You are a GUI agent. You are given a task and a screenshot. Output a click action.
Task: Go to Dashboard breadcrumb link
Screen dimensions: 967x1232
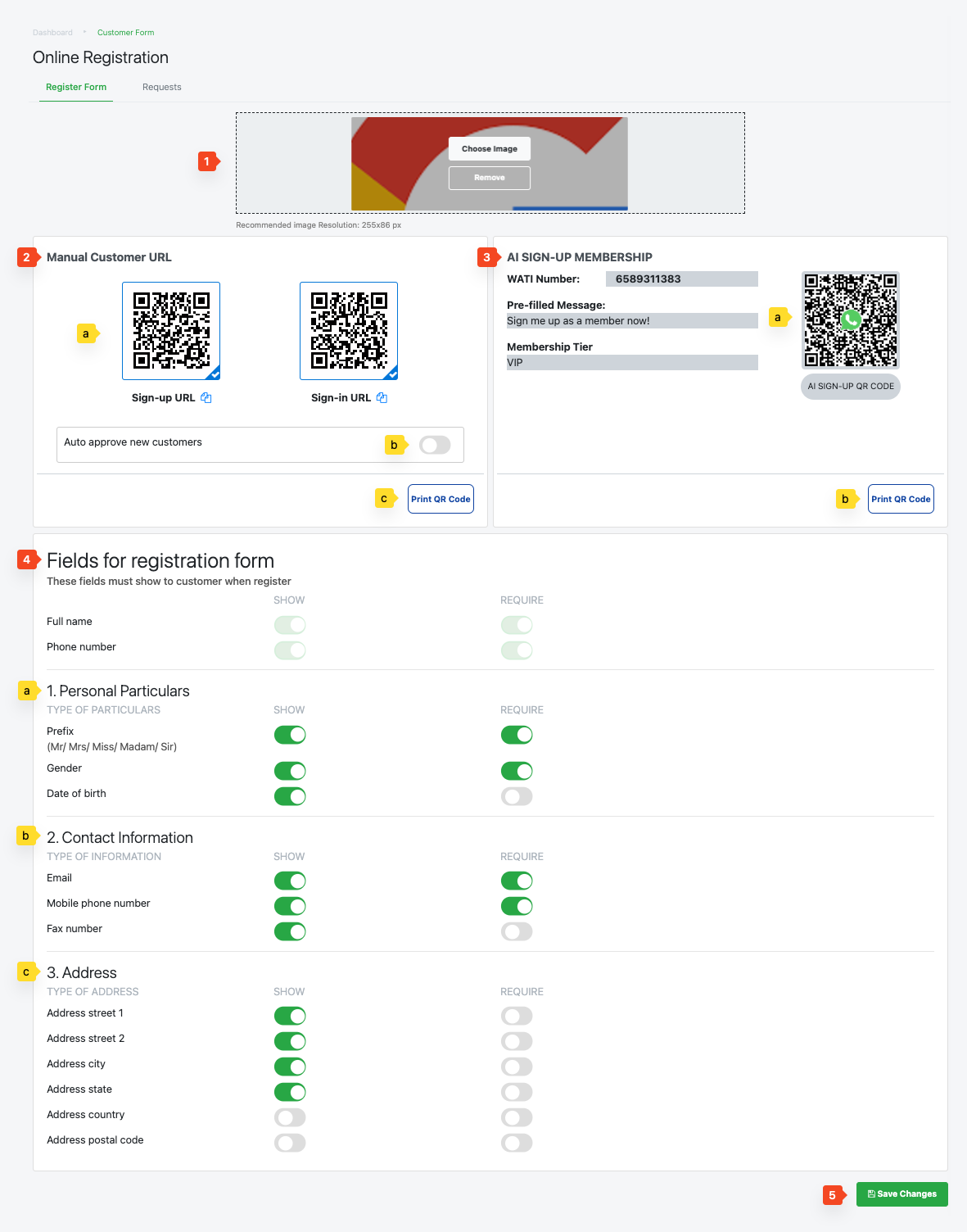[x=52, y=33]
